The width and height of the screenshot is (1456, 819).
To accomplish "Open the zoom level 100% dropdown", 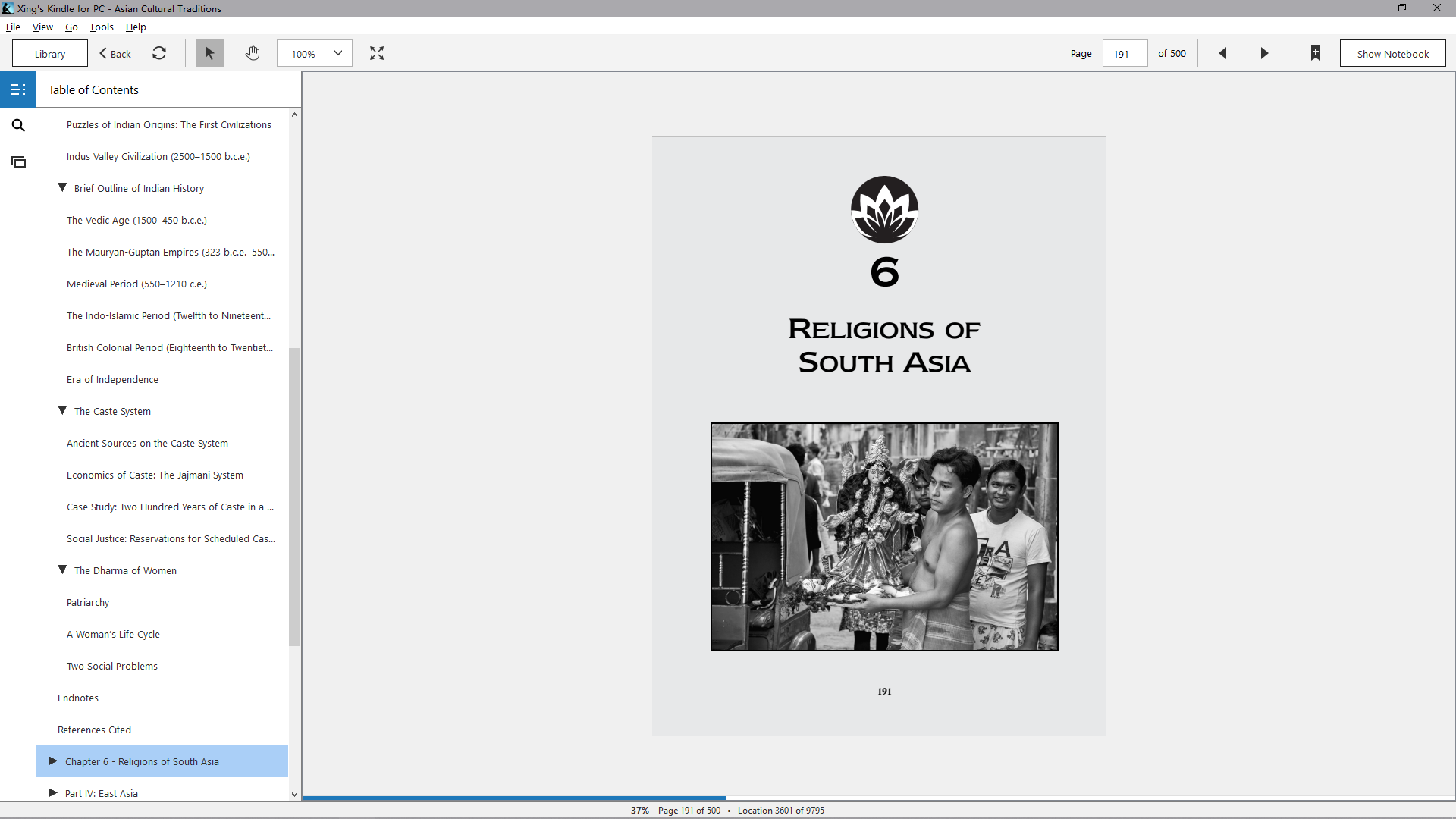I will [x=315, y=54].
